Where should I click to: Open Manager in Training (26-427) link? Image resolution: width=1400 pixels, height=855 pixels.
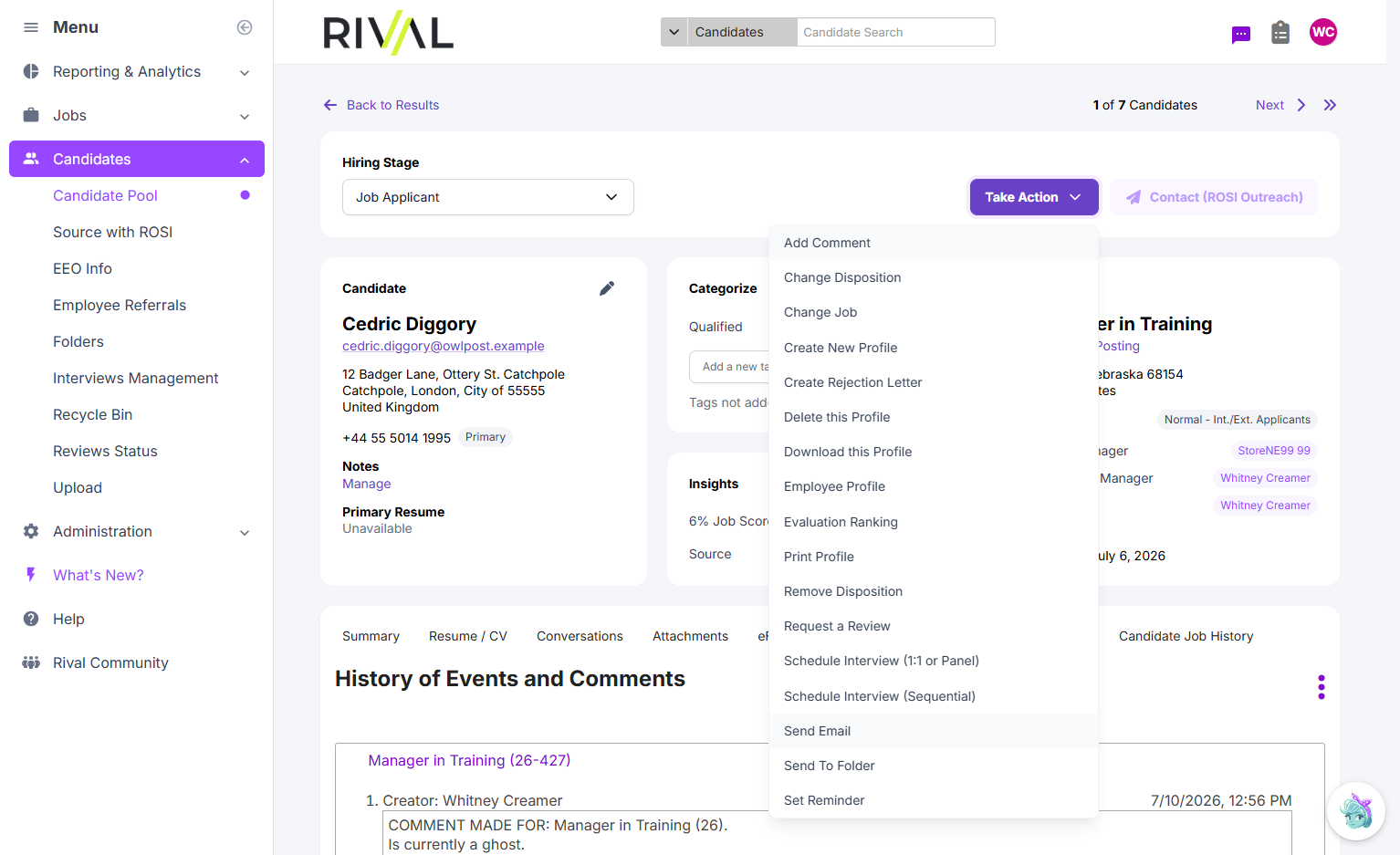pyautogui.click(x=469, y=760)
